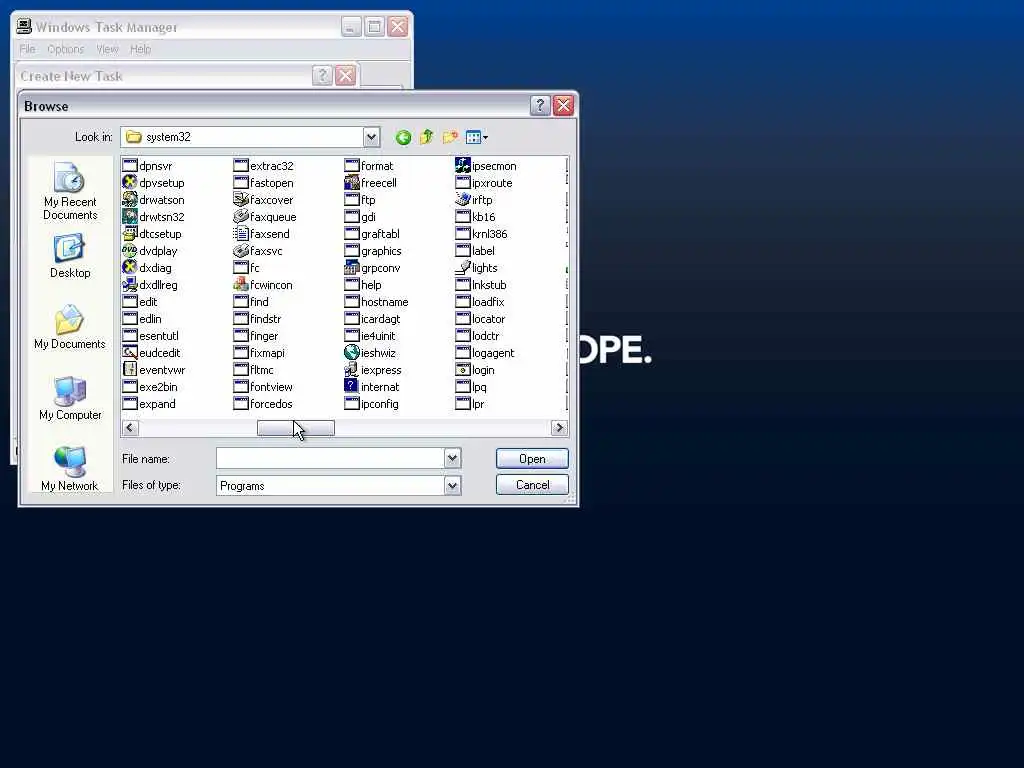1024x768 pixels.
Task: Click help button in Create New Task dialog
Action: click(x=322, y=76)
